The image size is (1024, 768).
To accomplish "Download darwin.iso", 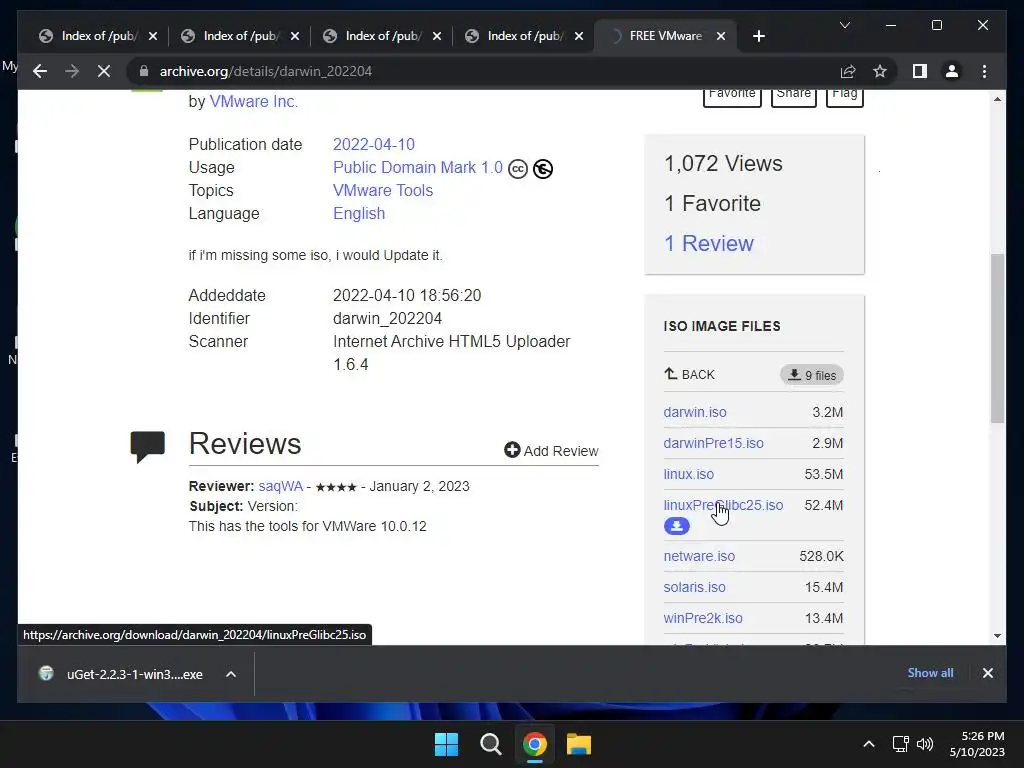I will pos(695,412).
